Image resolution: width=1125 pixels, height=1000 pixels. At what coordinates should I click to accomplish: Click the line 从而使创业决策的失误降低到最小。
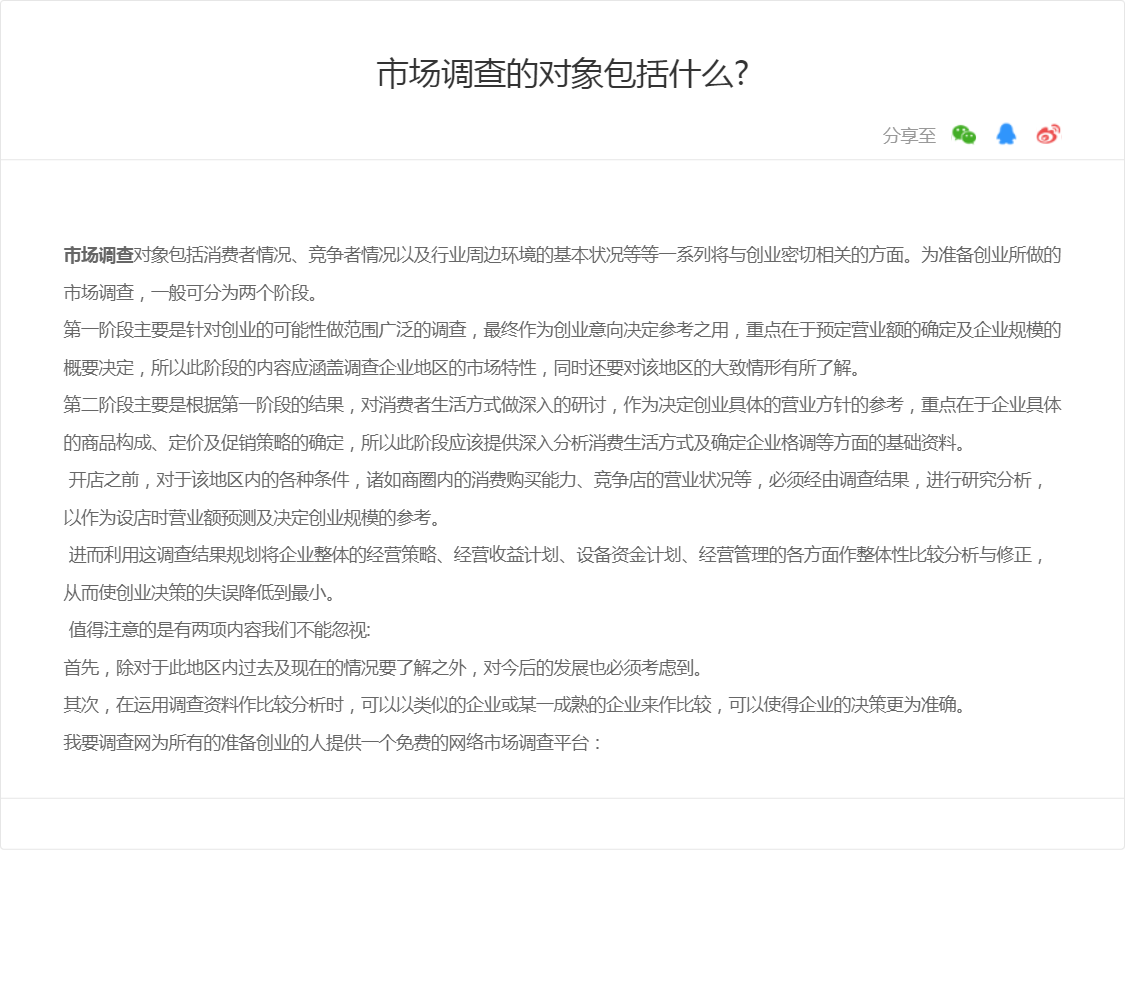[x=199, y=593]
